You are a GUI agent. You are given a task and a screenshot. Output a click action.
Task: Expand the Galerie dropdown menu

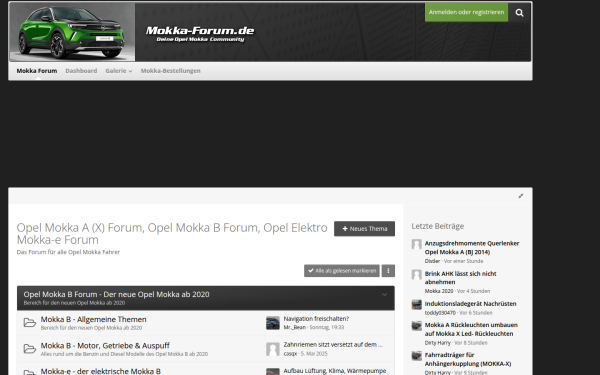(x=119, y=71)
